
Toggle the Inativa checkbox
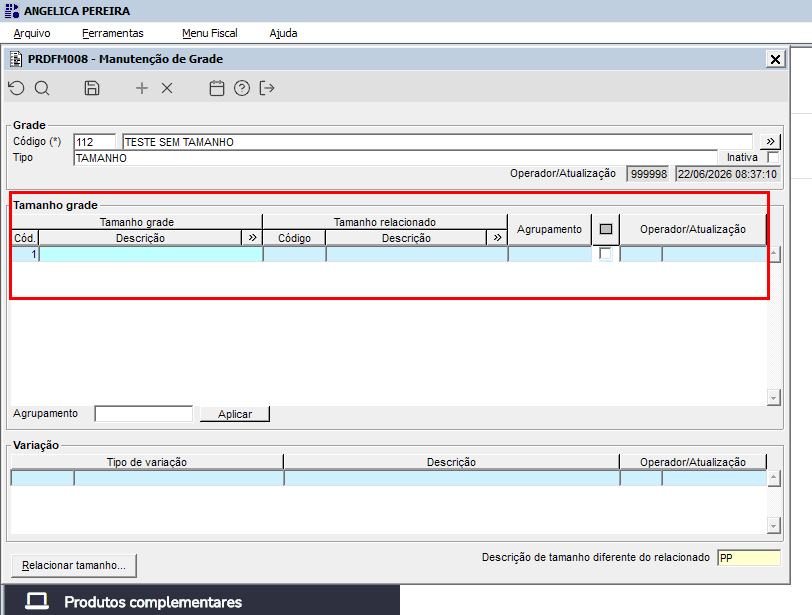(773, 157)
